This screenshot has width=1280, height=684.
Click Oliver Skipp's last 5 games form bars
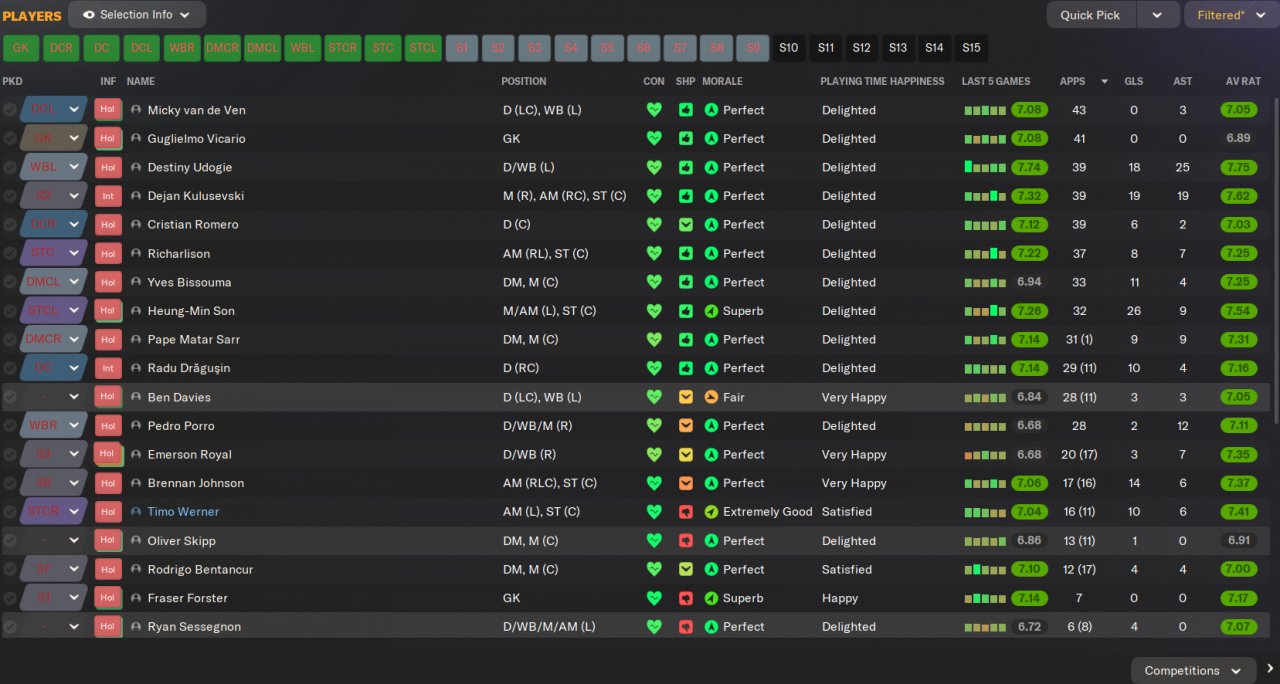[985, 541]
